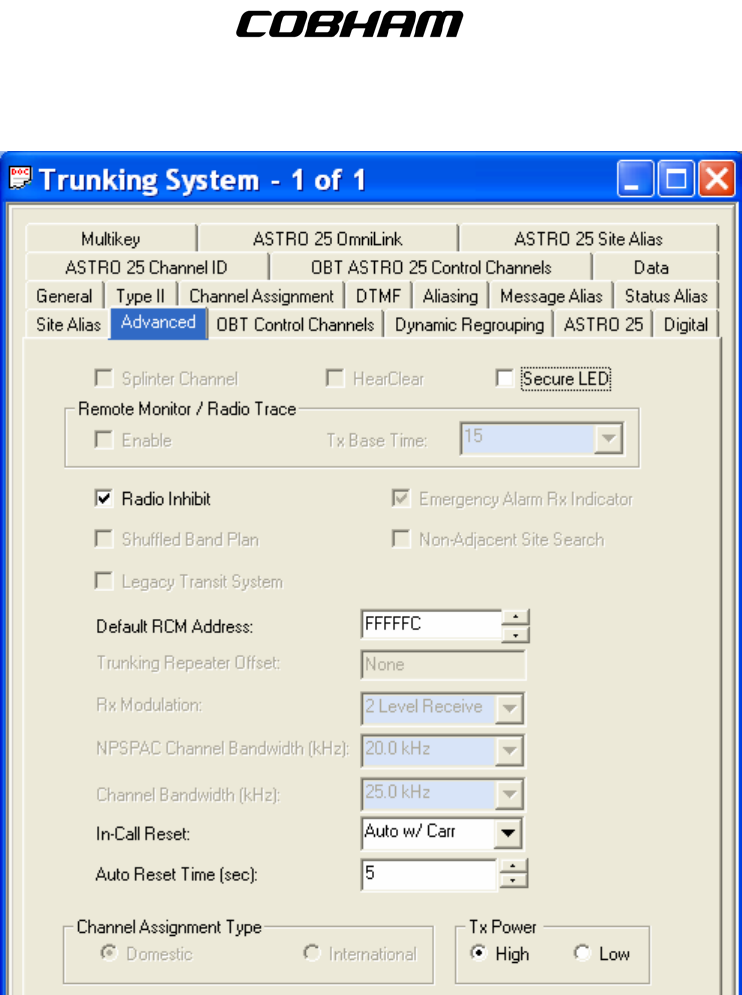This screenshot has height=995, width=742.
Task: Click the Default RCM Address field
Action: 432,625
